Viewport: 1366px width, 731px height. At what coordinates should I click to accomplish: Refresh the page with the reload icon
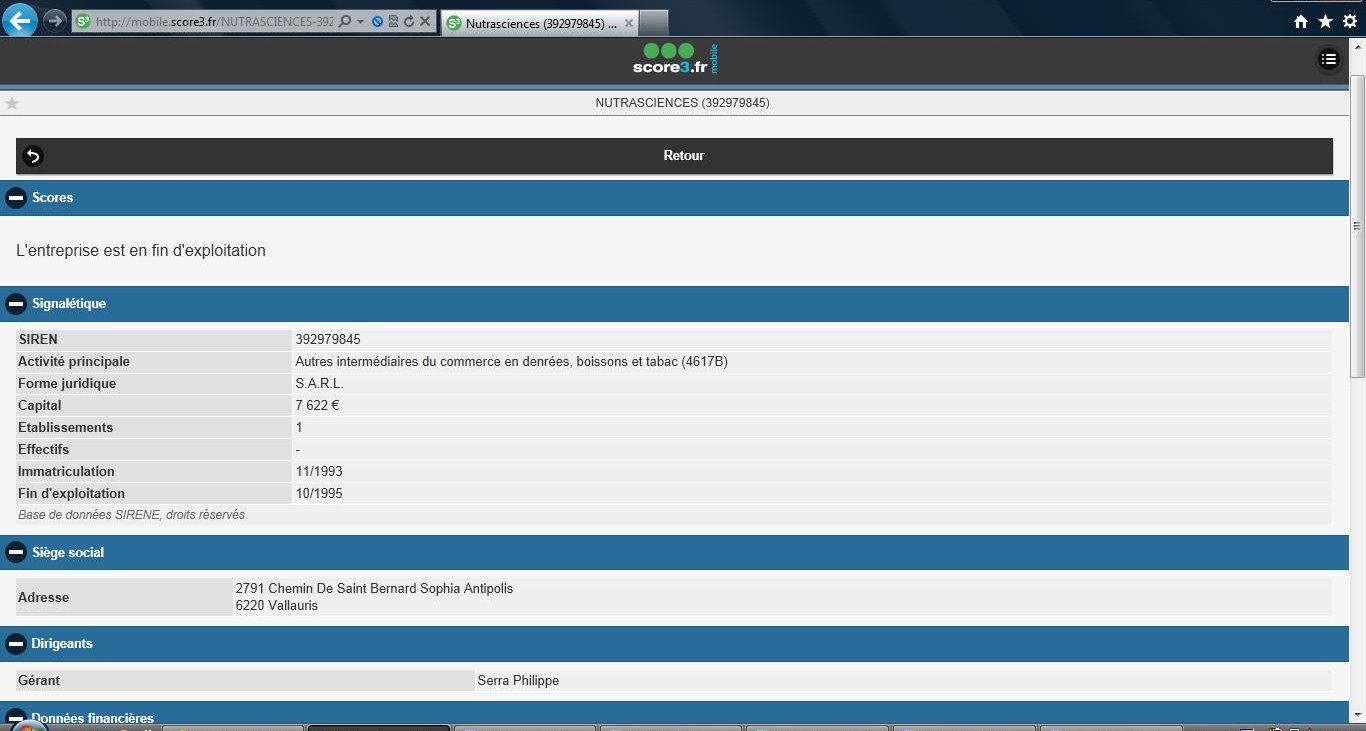pyautogui.click(x=409, y=21)
